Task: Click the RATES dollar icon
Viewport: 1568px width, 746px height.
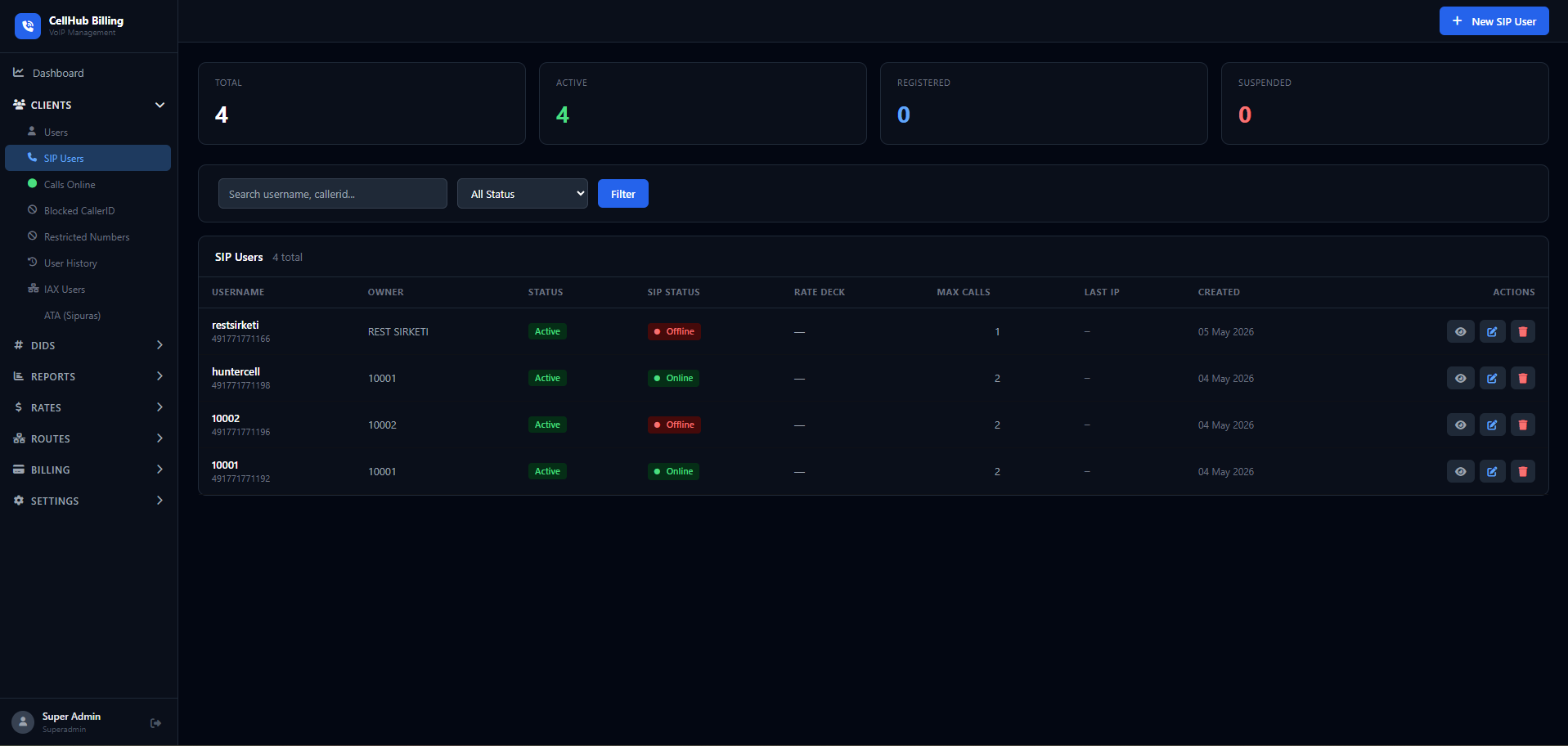Action: tap(19, 407)
